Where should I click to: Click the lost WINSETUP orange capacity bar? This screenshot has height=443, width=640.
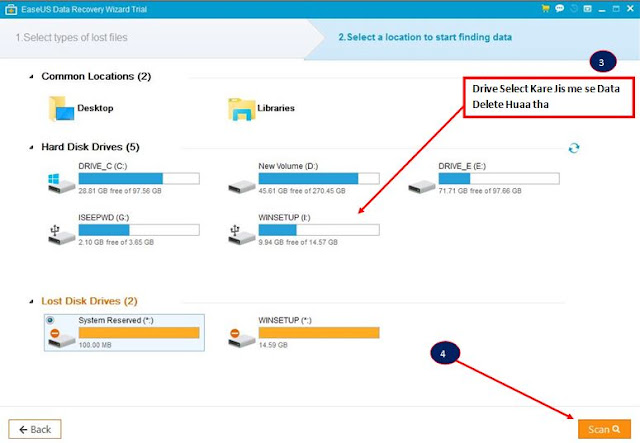click(319, 333)
